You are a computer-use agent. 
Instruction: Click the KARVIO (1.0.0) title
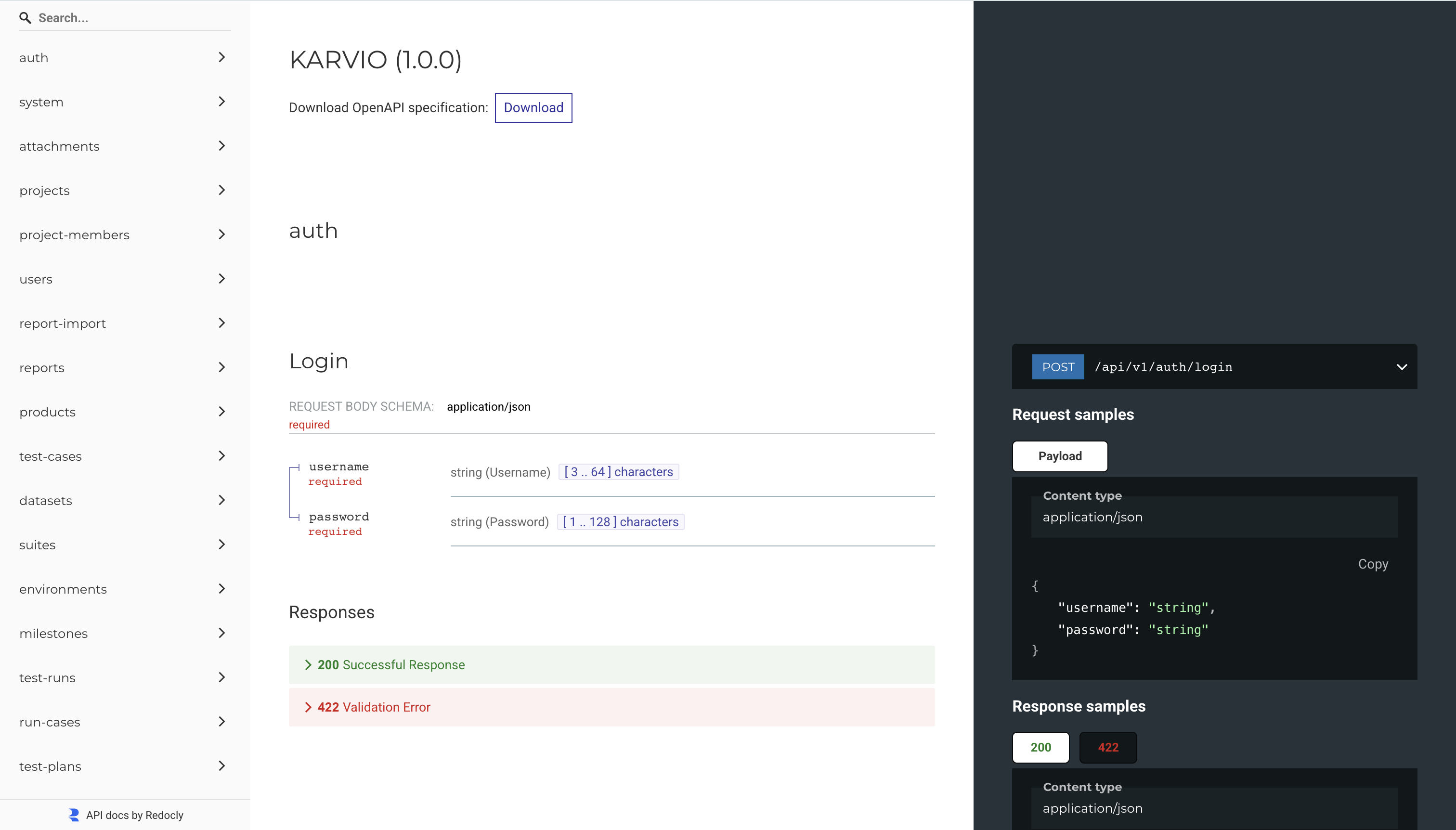tap(375, 60)
